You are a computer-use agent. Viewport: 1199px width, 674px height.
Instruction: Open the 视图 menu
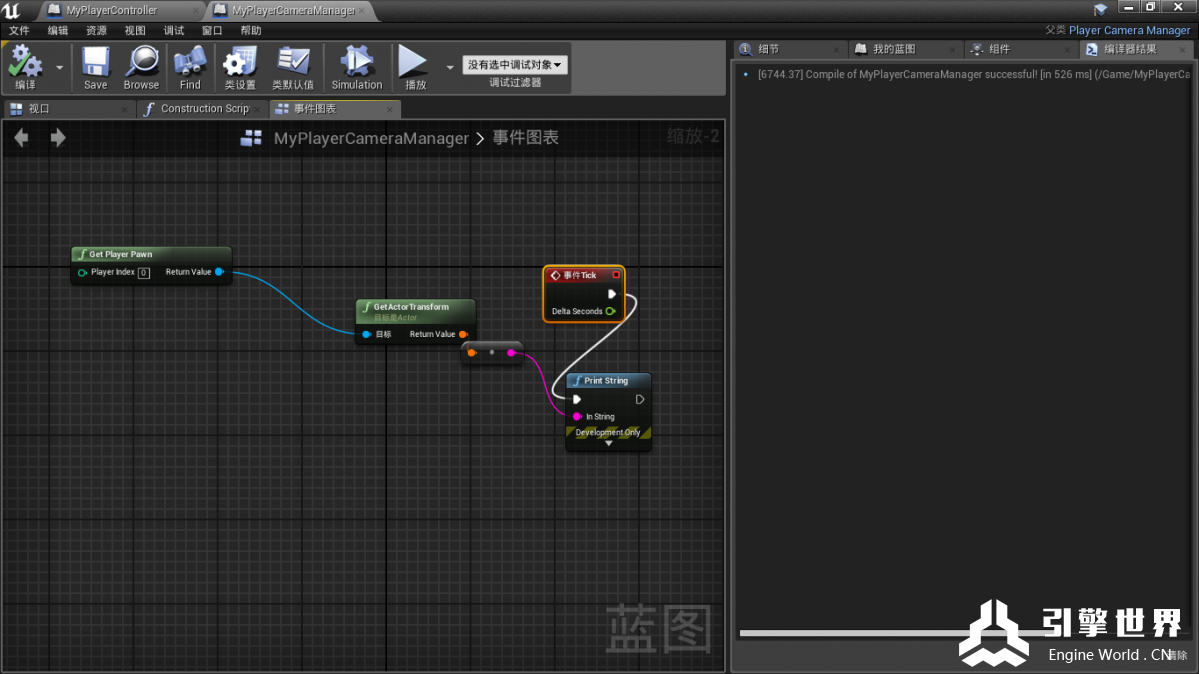click(135, 31)
